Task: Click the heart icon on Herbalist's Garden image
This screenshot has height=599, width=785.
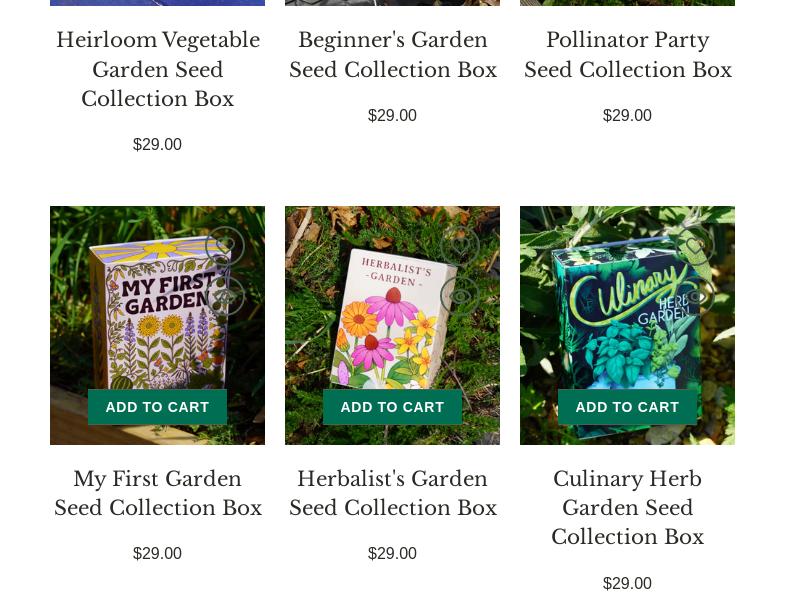Action: pos(460,246)
